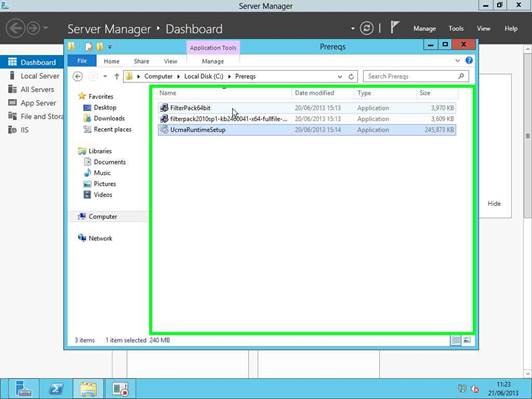532x399 pixels.
Task: Open the Pictures library
Action: 104,184
